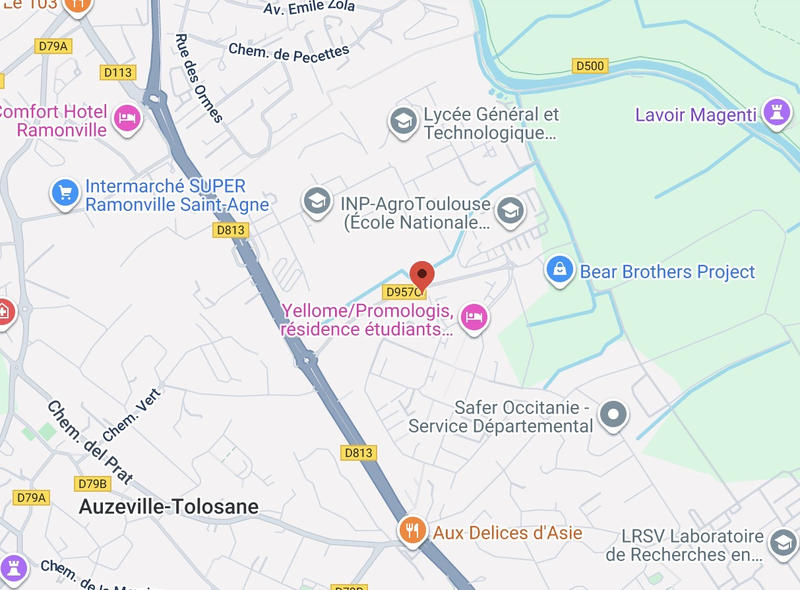
Task: Select the Lavoir Magenti landmark icon
Action: (777, 113)
